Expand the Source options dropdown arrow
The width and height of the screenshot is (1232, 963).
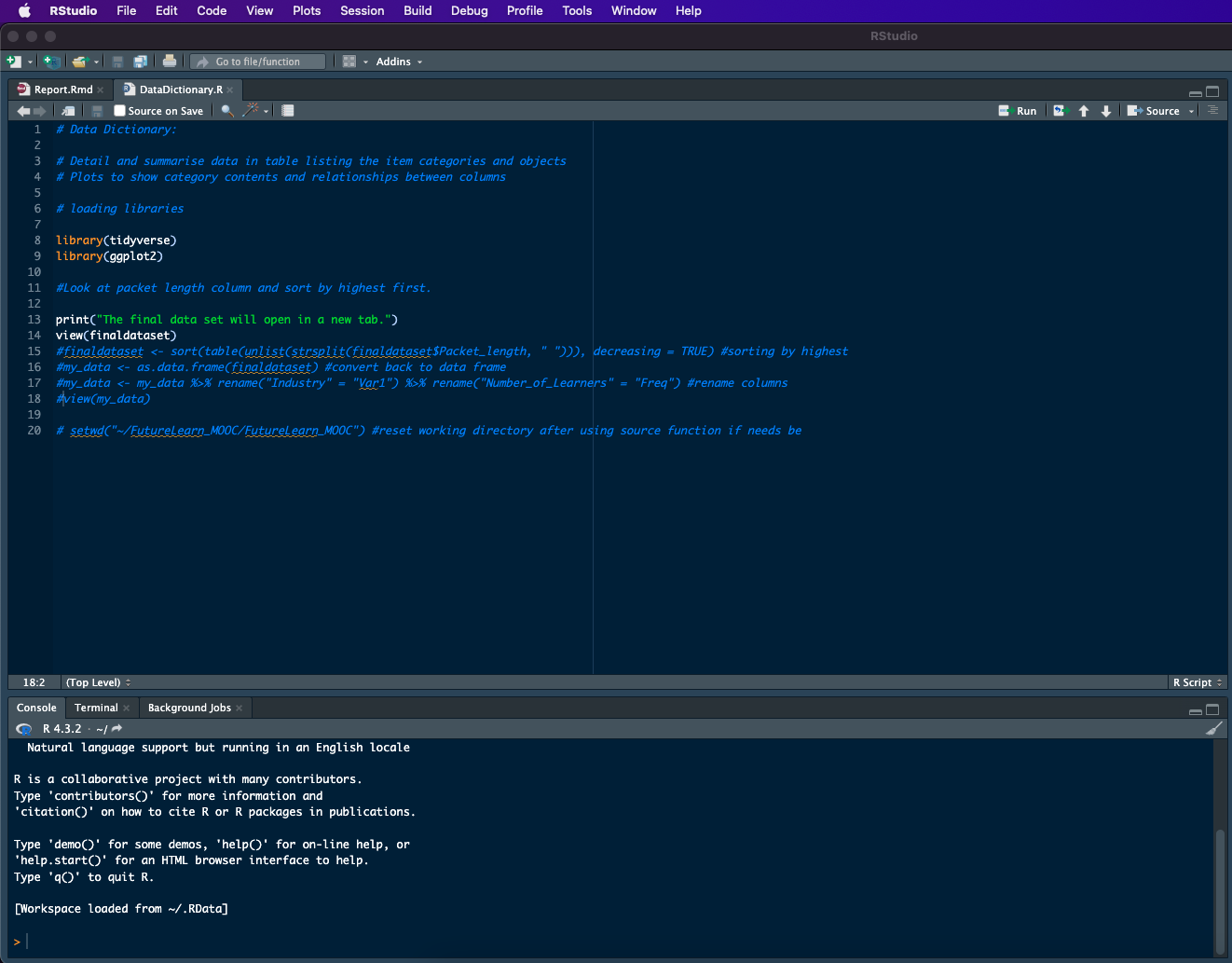coord(1191,112)
